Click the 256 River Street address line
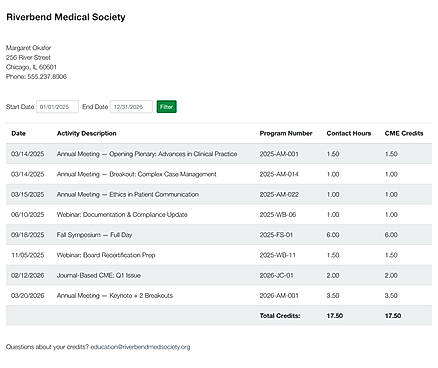Screen dimensions: 438x368 (x=28, y=57)
